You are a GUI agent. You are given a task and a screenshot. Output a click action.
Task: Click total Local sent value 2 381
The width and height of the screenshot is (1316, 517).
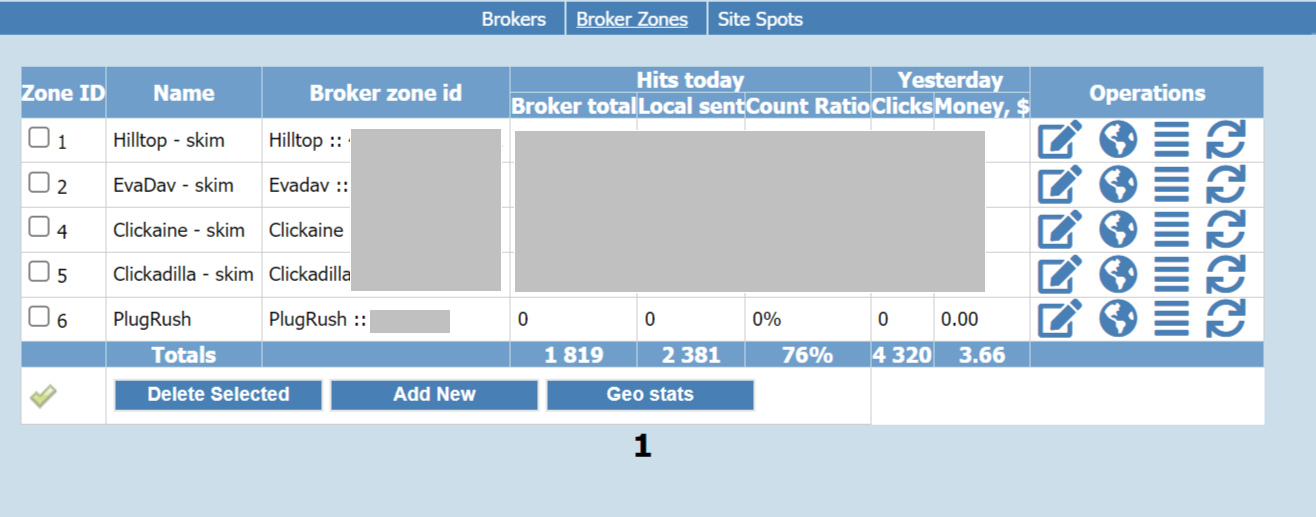coord(690,355)
